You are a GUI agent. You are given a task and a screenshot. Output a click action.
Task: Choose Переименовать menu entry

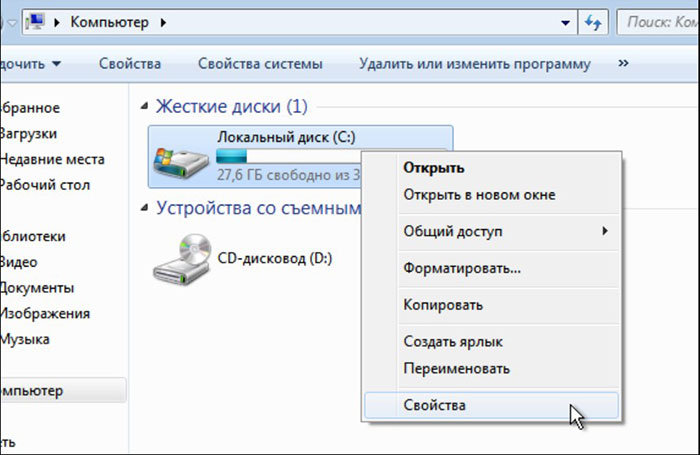[492, 368]
